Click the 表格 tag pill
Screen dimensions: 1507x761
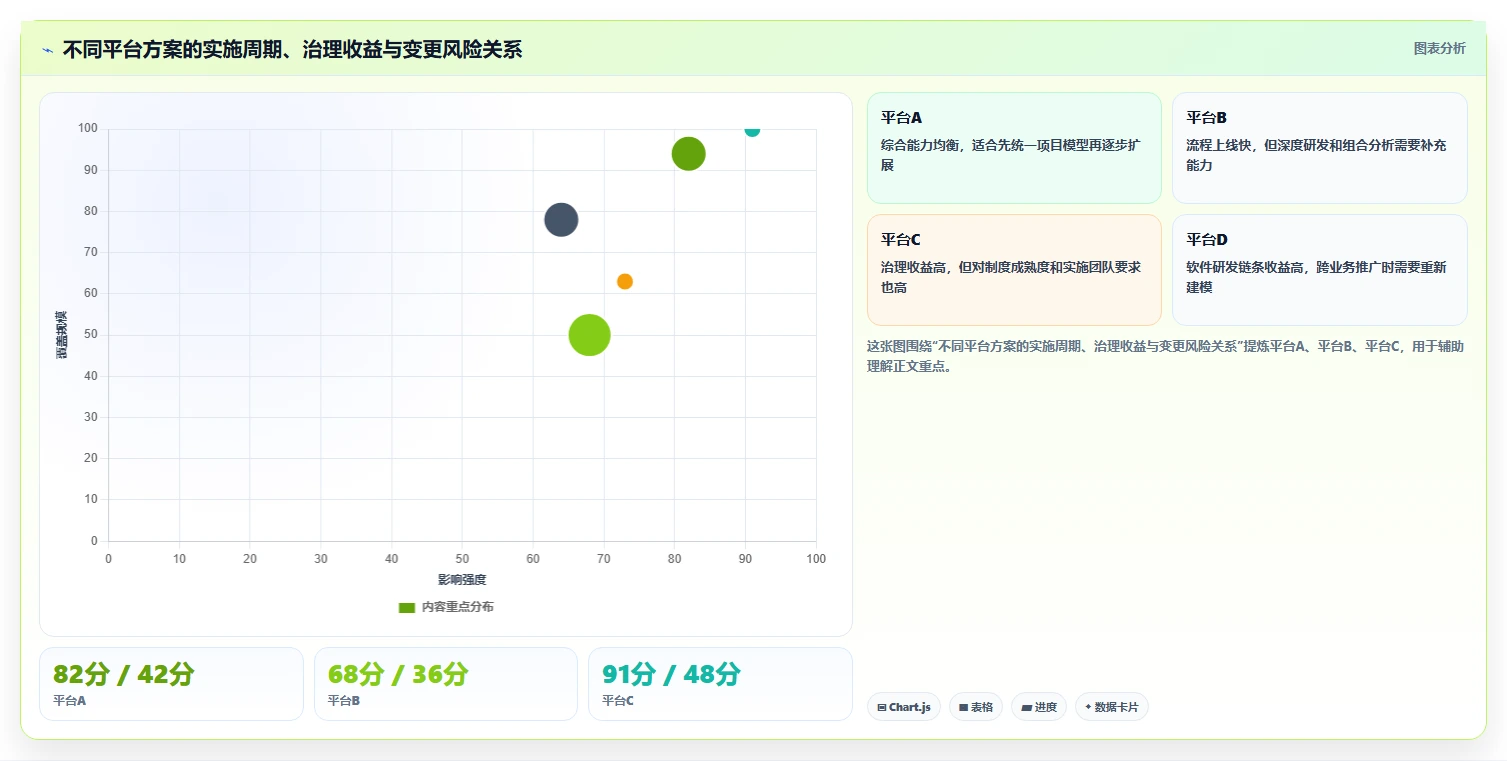tap(975, 707)
